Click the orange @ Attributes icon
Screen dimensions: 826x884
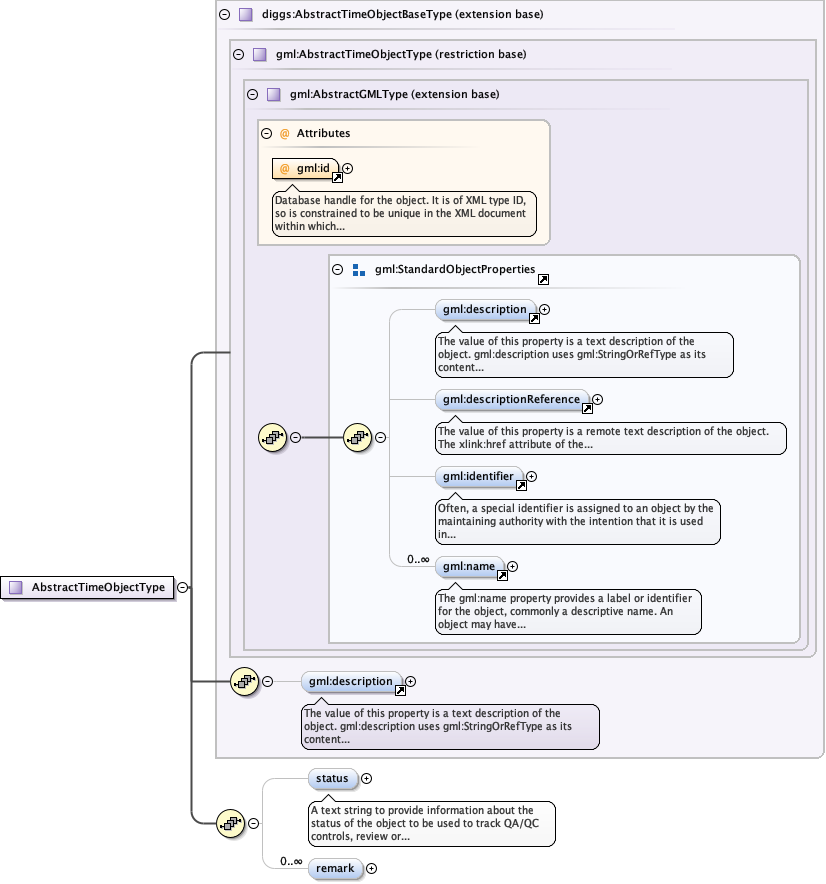pyautogui.click(x=284, y=133)
